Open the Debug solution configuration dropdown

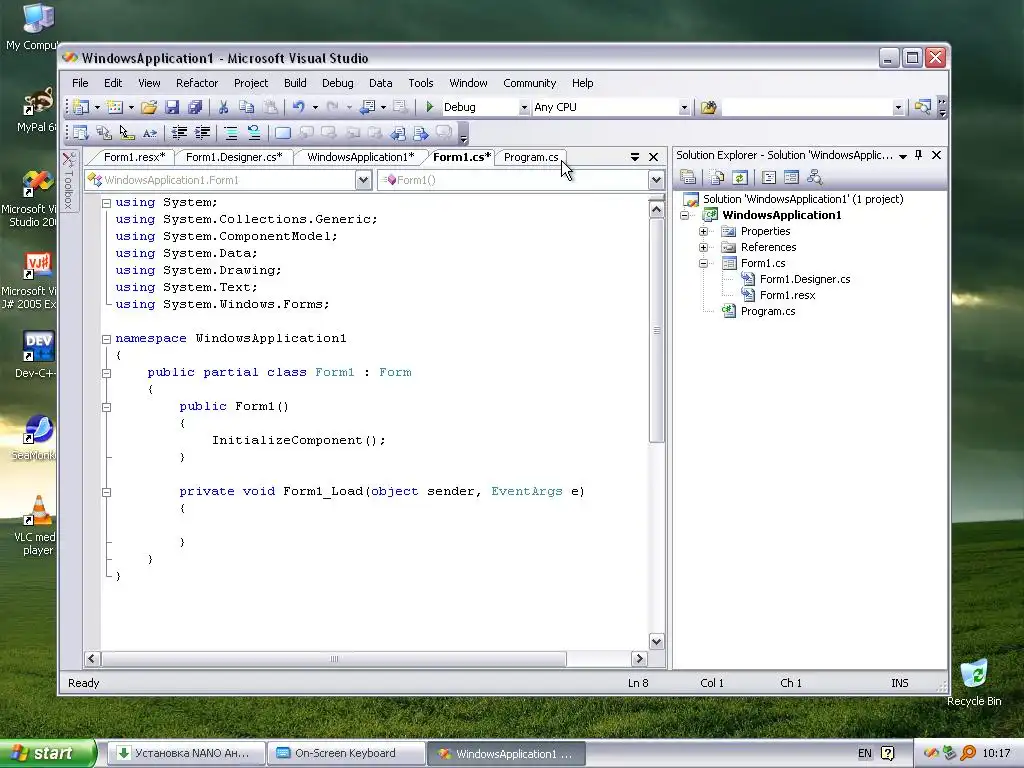[524, 107]
